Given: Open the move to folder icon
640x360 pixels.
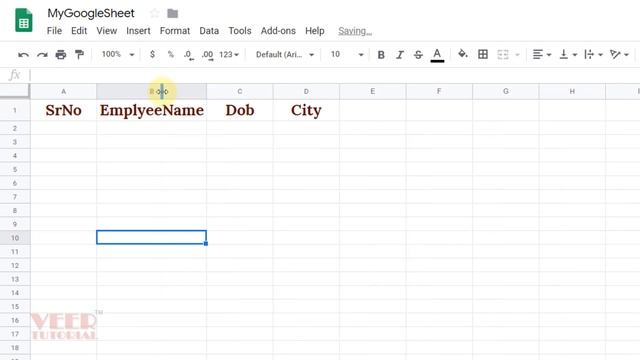Looking at the screenshot, I should point(173,13).
